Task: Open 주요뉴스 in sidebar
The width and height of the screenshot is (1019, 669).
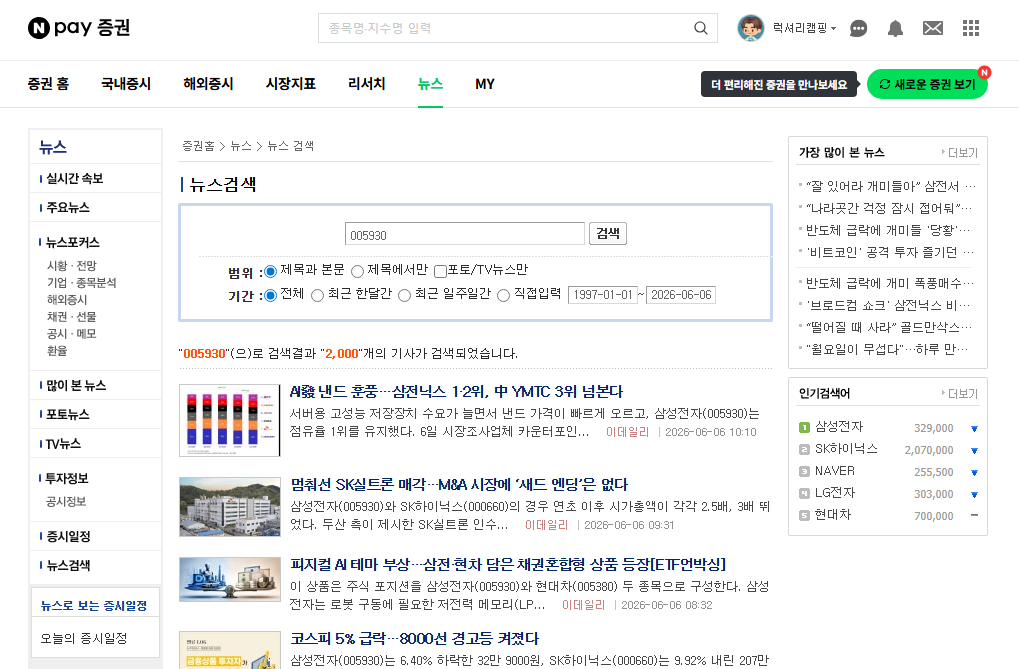Action: click(68, 207)
